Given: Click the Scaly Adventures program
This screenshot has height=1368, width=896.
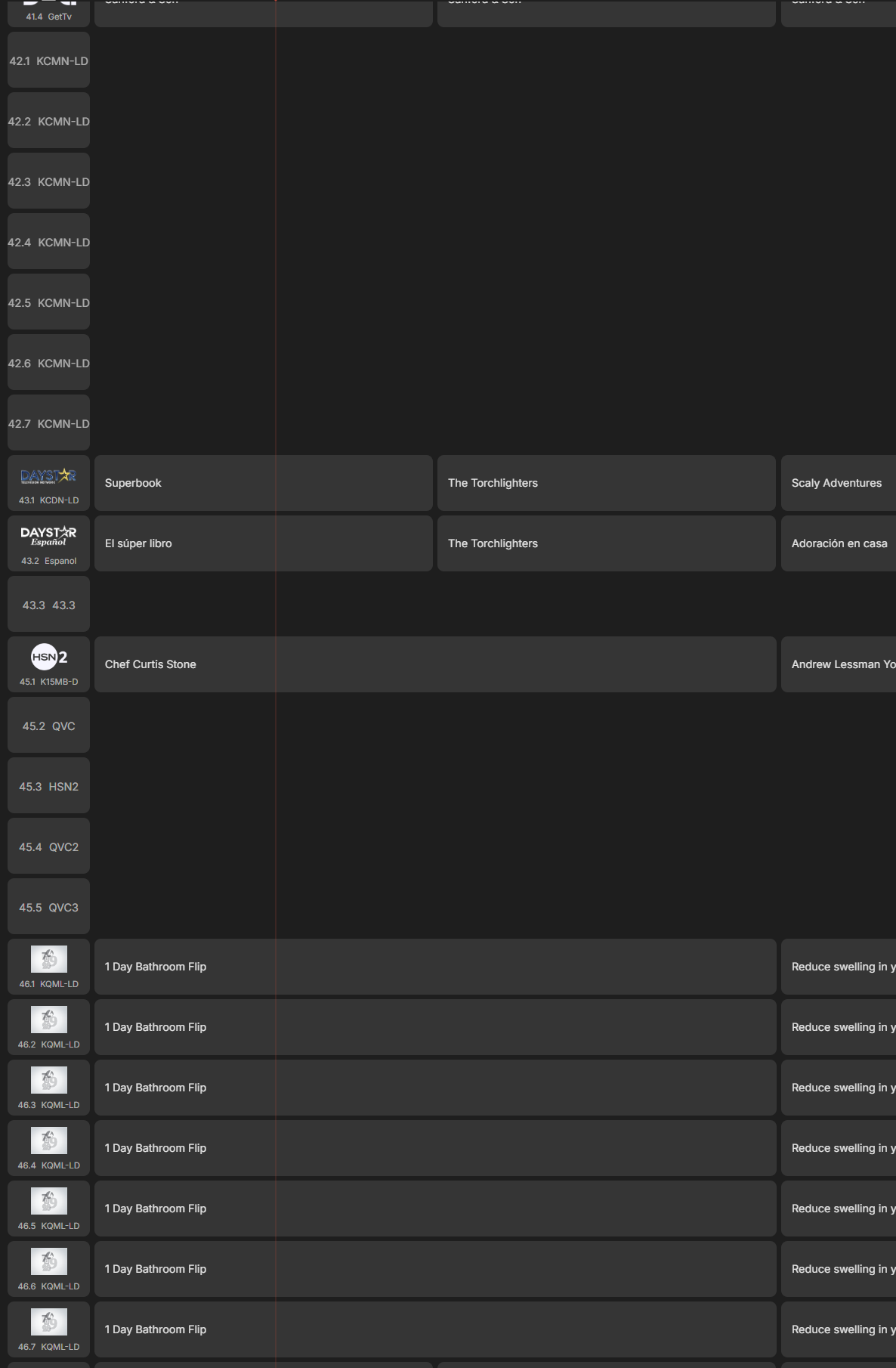Looking at the screenshot, I should coord(839,483).
